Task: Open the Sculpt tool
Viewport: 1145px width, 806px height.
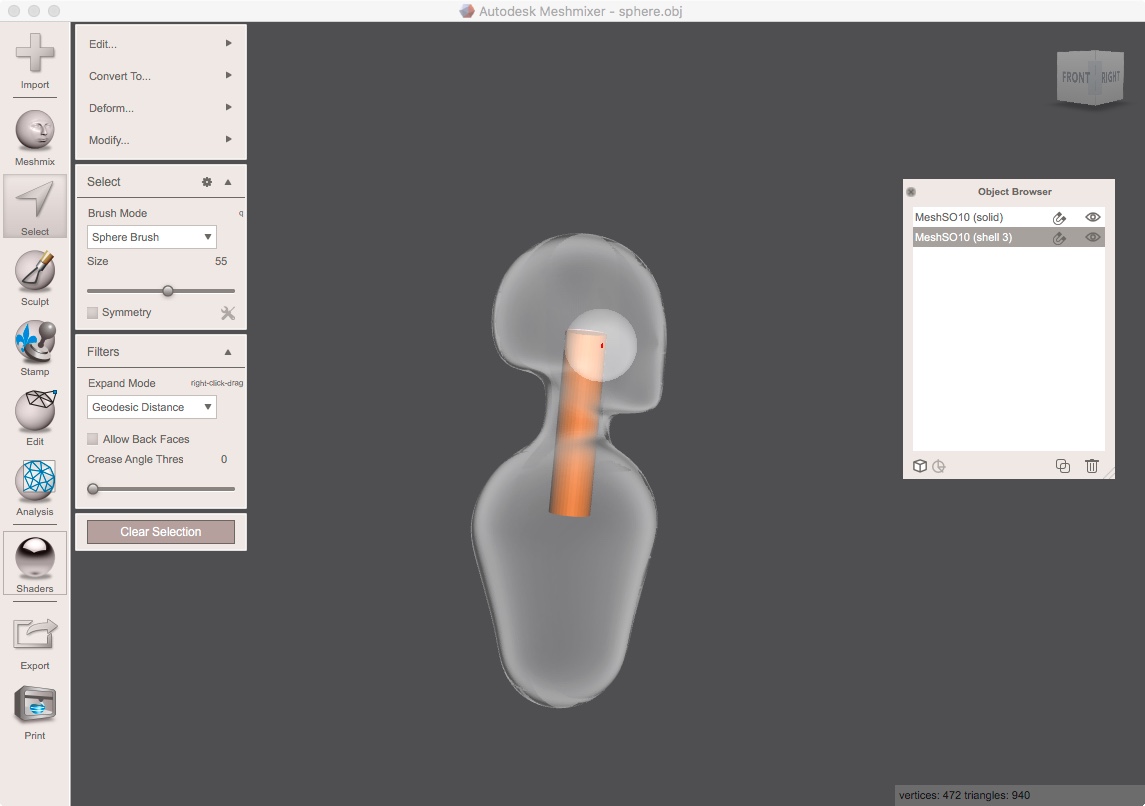Action: pos(35,277)
